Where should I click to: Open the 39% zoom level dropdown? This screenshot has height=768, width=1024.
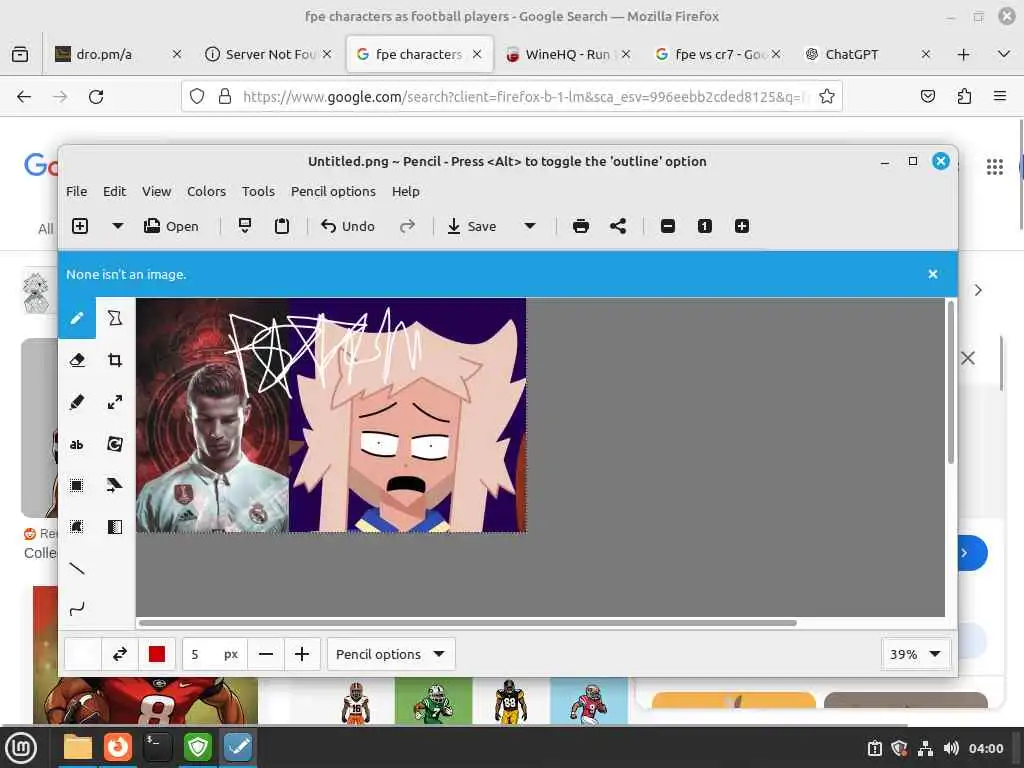click(x=915, y=654)
